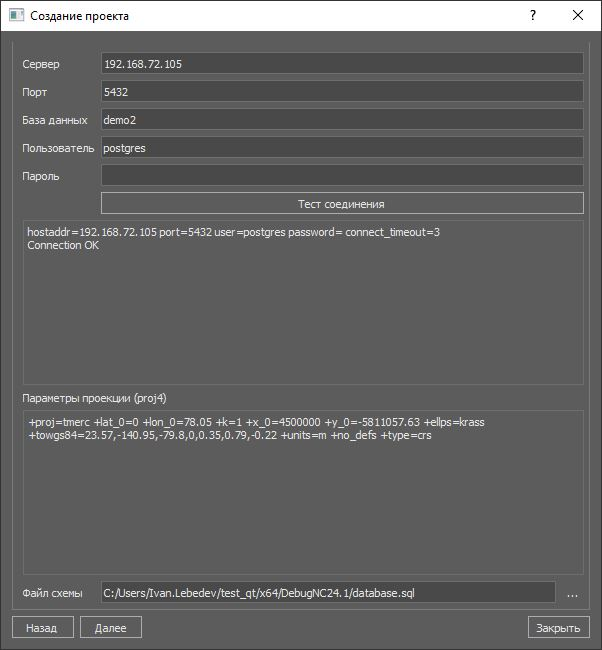Click the База данных label
The width and height of the screenshot is (602, 650).
point(56,120)
